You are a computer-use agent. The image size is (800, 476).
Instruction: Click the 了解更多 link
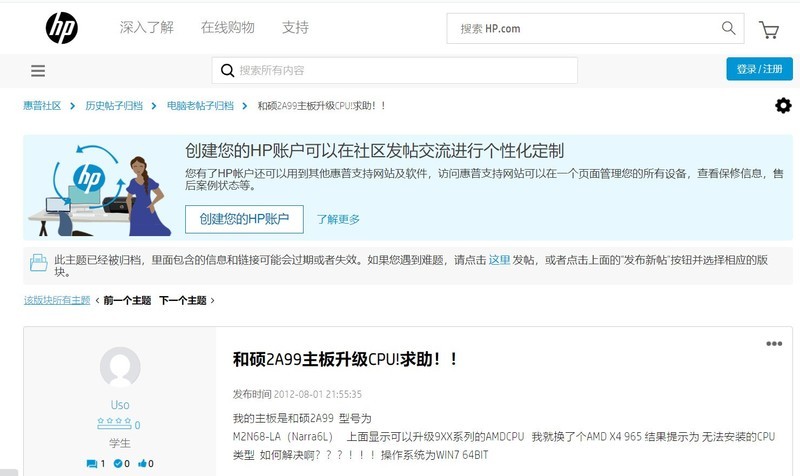pyautogui.click(x=338, y=219)
